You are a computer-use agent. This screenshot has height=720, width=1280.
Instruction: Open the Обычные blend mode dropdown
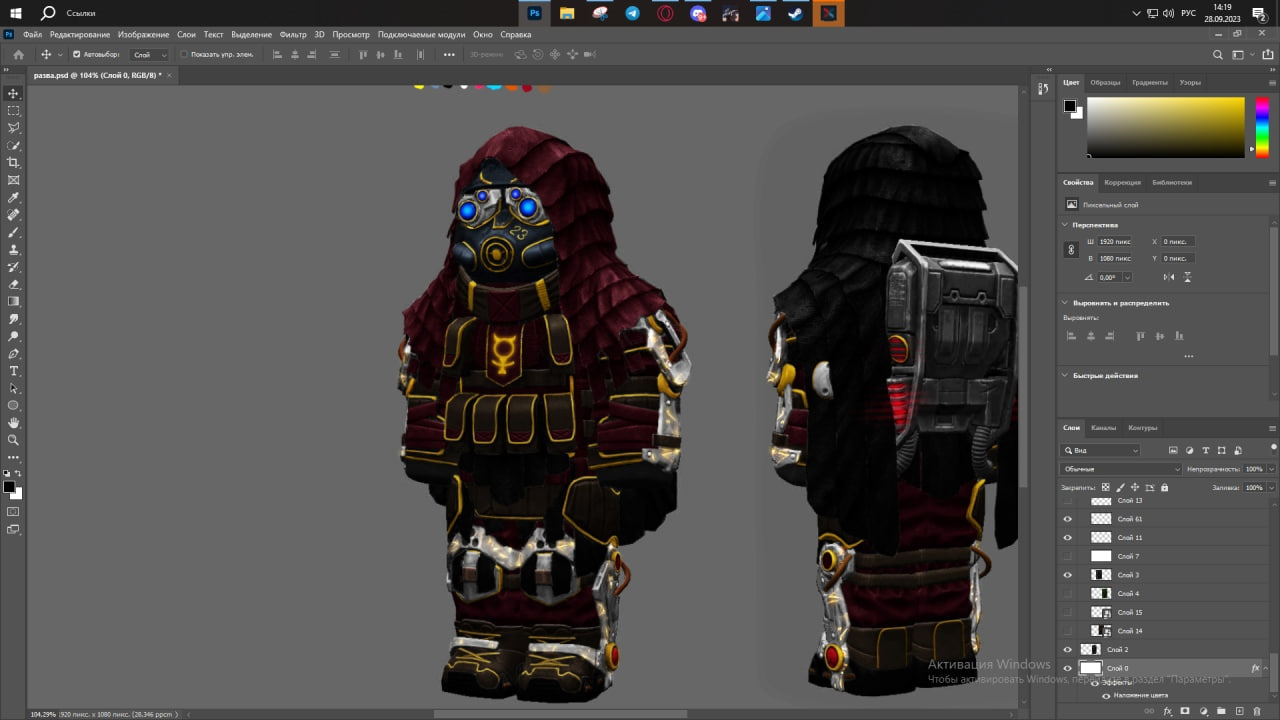1121,469
